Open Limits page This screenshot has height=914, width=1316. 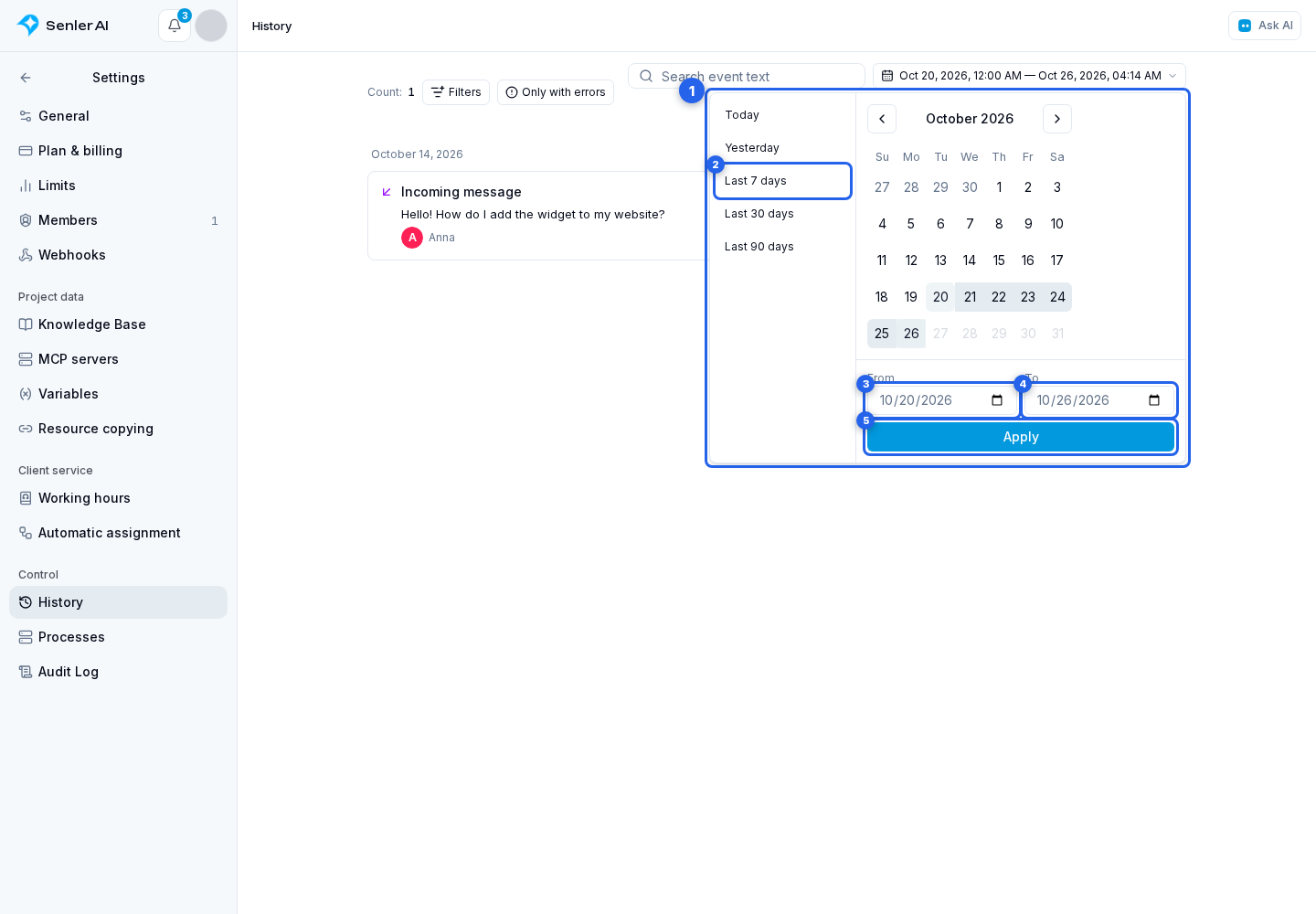(x=118, y=186)
